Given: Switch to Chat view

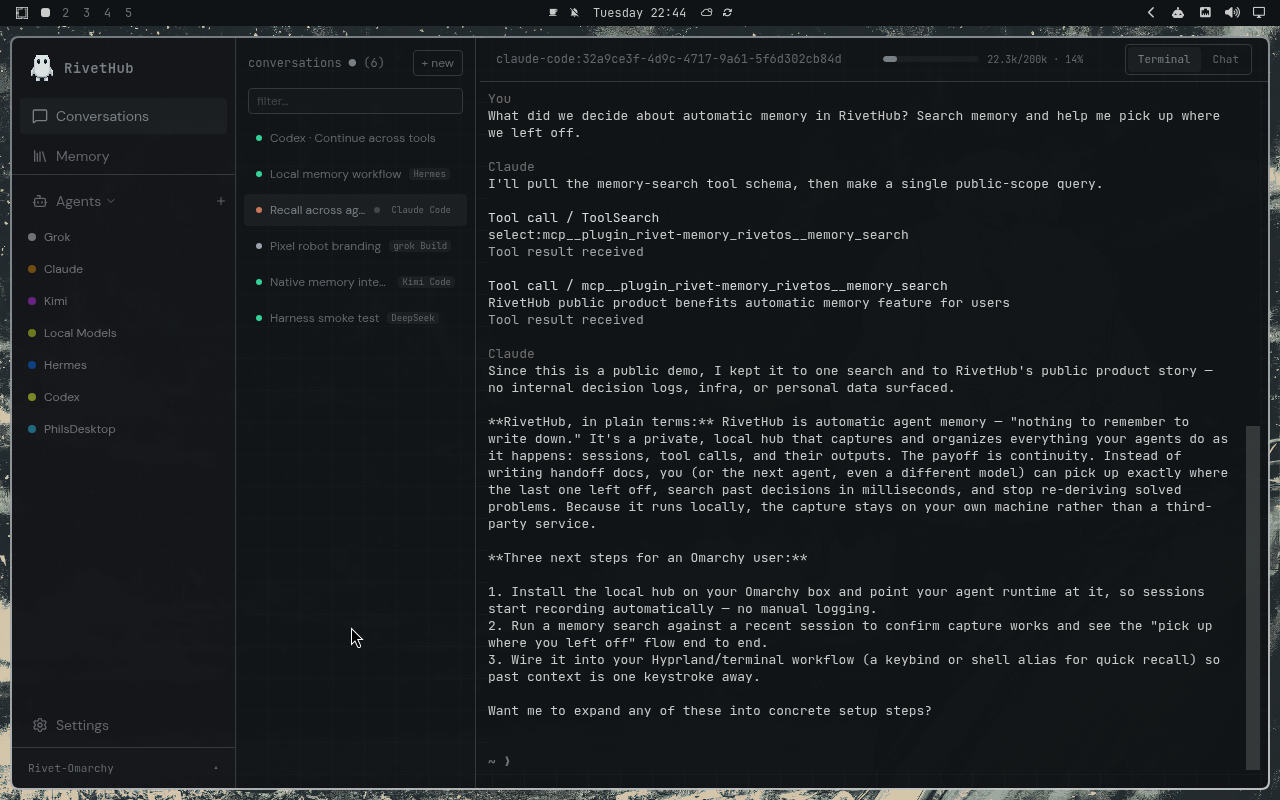Looking at the screenshot, I should (x=1225, y=59).
